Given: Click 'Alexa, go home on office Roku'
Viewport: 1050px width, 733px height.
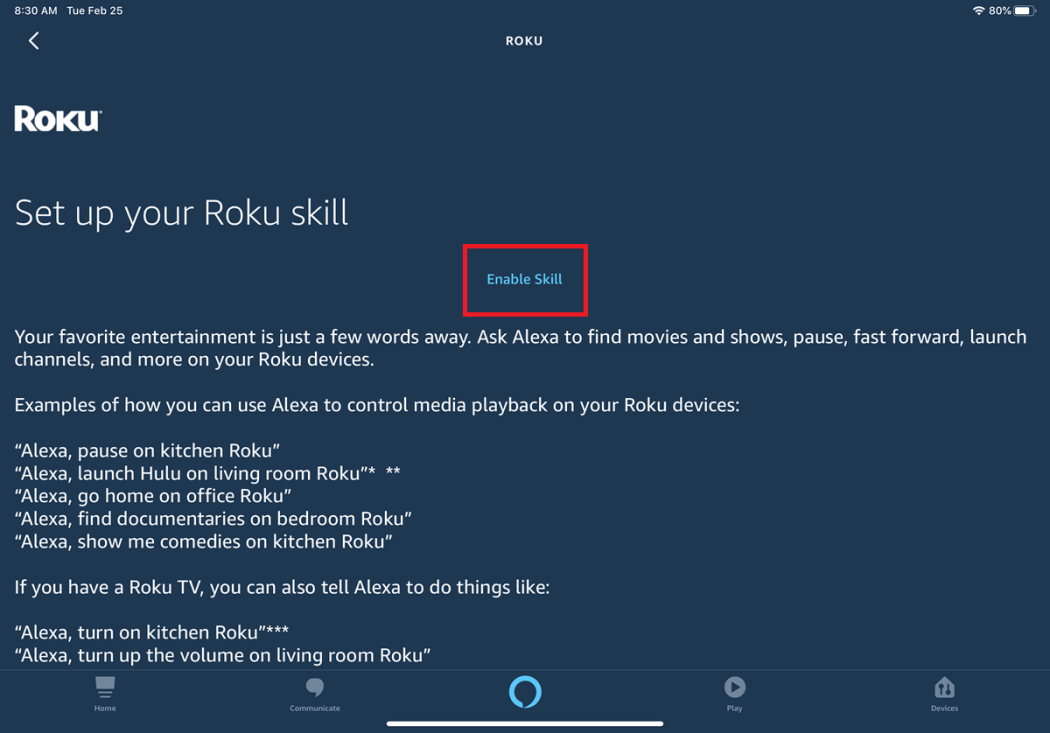Looking at the screenshot, I should coord(153,496).
